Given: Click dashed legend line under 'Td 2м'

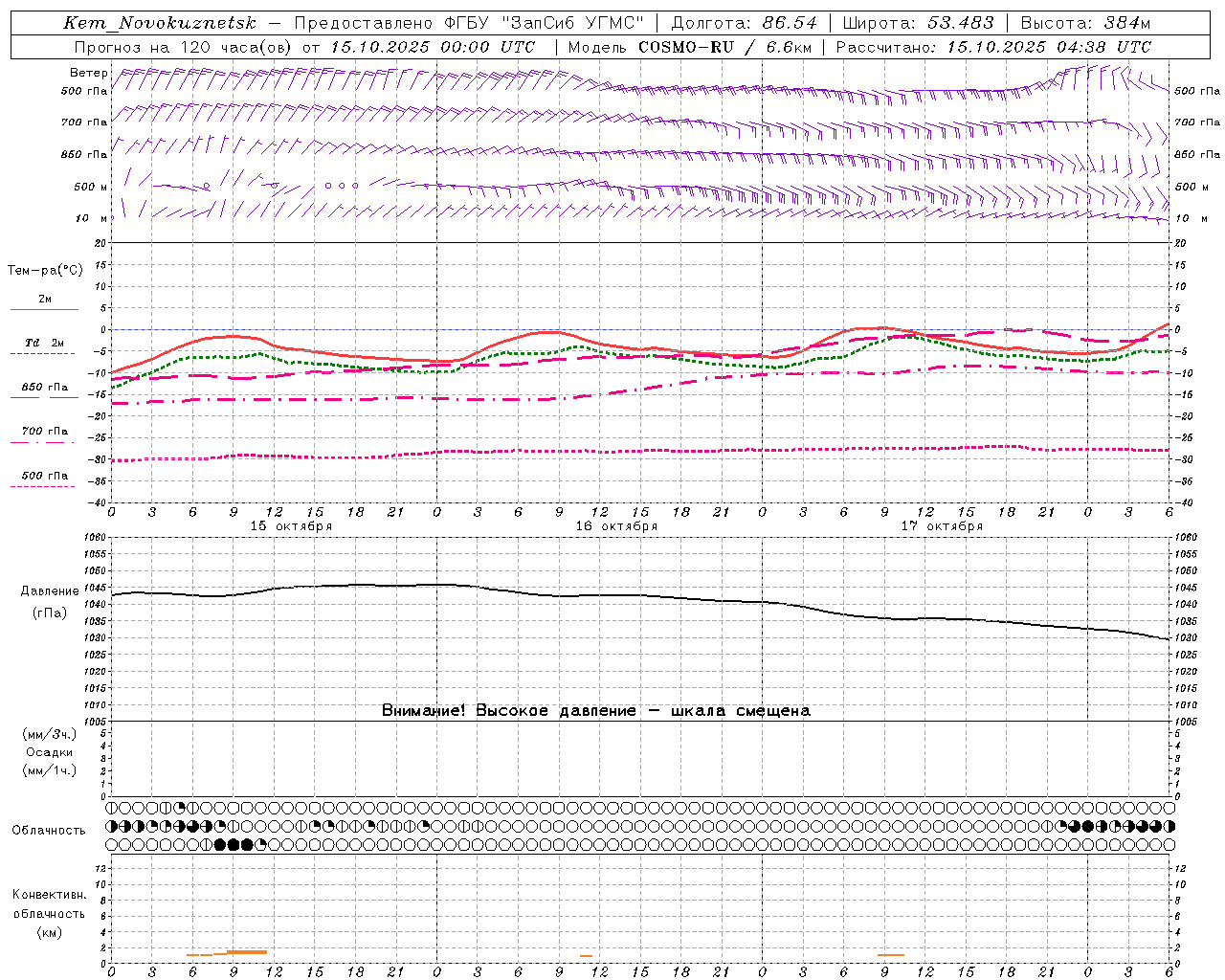Looking at the screenshot, I should coord(43,353).
